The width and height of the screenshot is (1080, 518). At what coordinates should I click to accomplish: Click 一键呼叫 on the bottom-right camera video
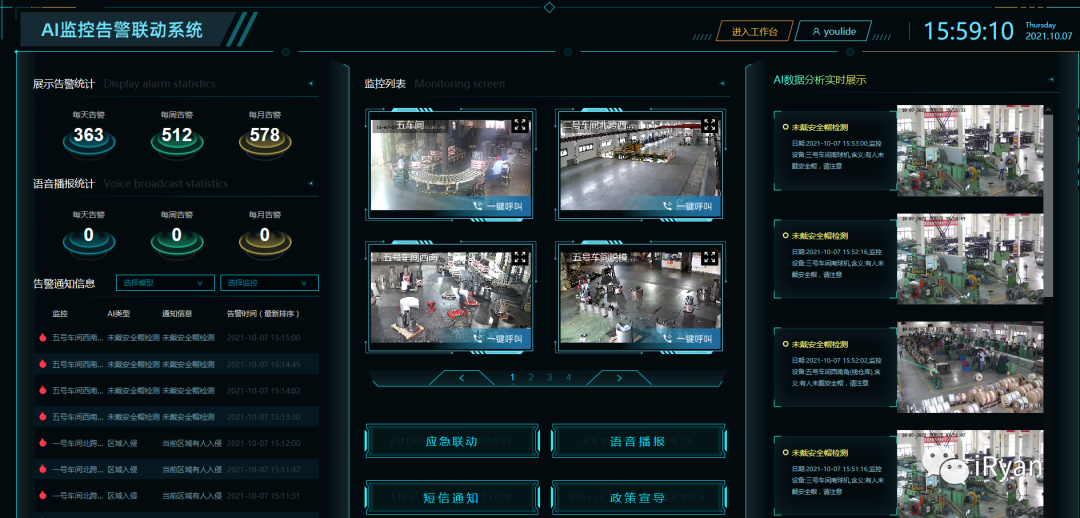pyautogui.click(x=687, y=338)
